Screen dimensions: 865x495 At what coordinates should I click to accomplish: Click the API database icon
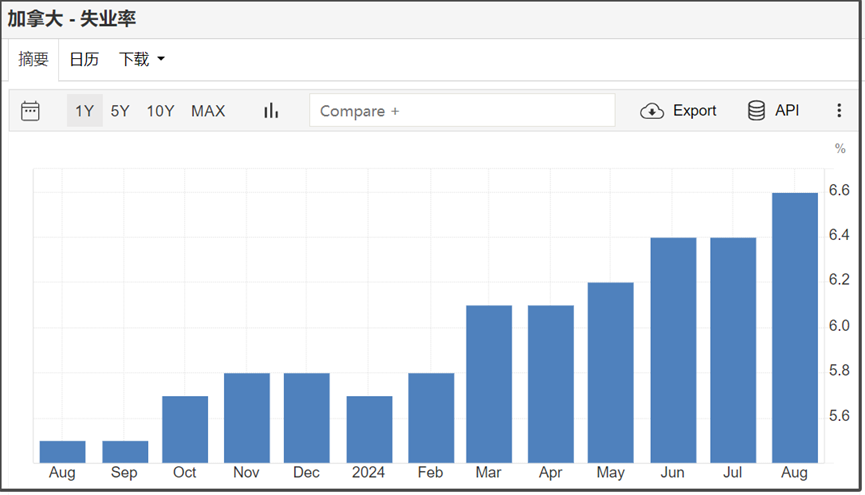[x=757, y=111]
